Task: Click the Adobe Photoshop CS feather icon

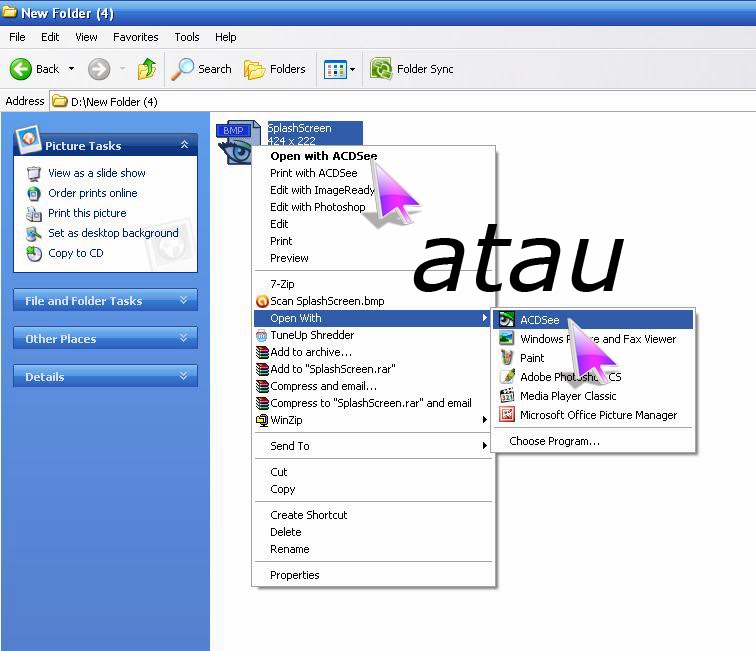Action: [x=507, y=377]
